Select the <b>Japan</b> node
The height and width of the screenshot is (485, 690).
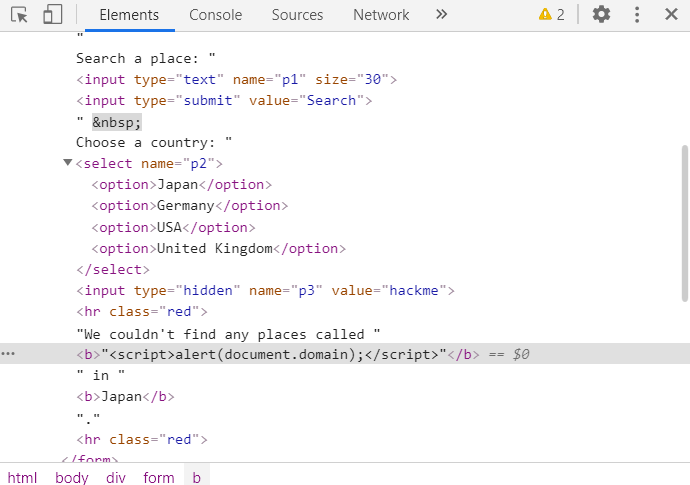[x=125, y=397]
